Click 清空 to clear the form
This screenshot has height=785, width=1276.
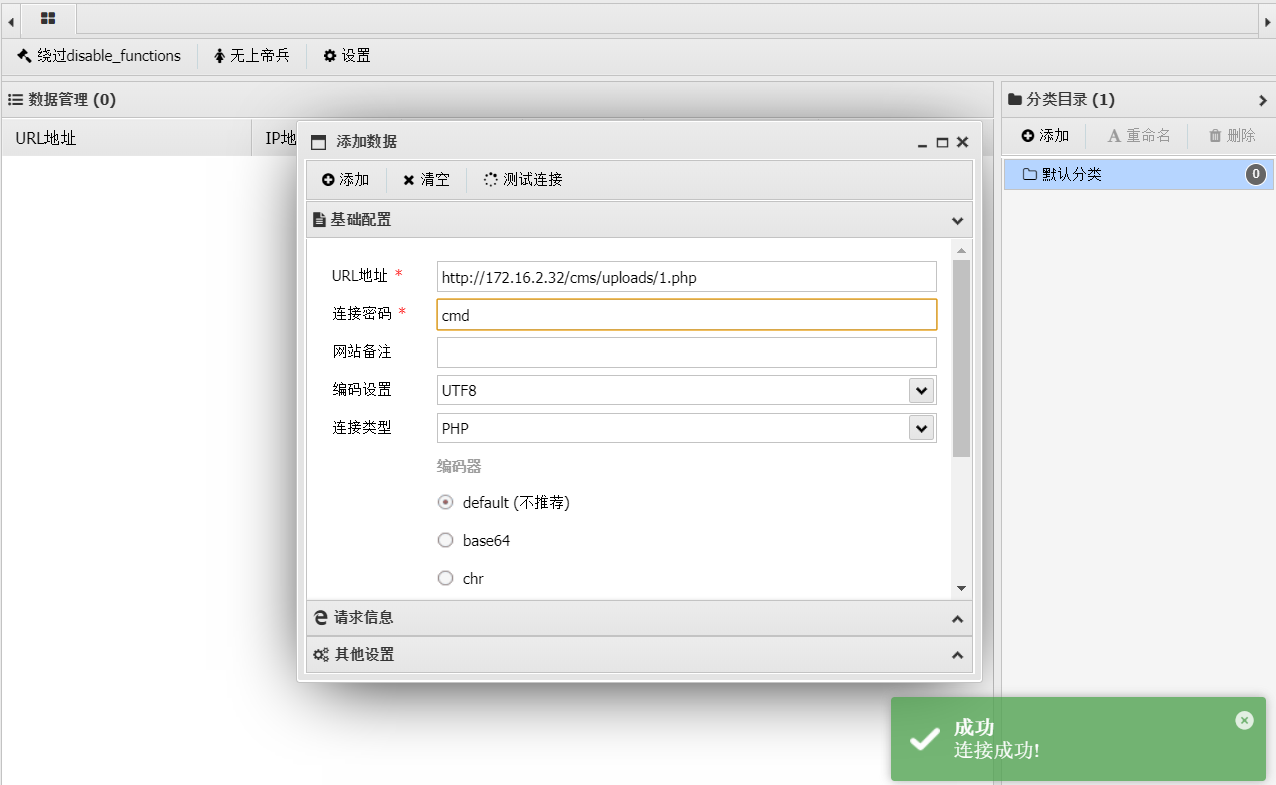pos(426,180)
